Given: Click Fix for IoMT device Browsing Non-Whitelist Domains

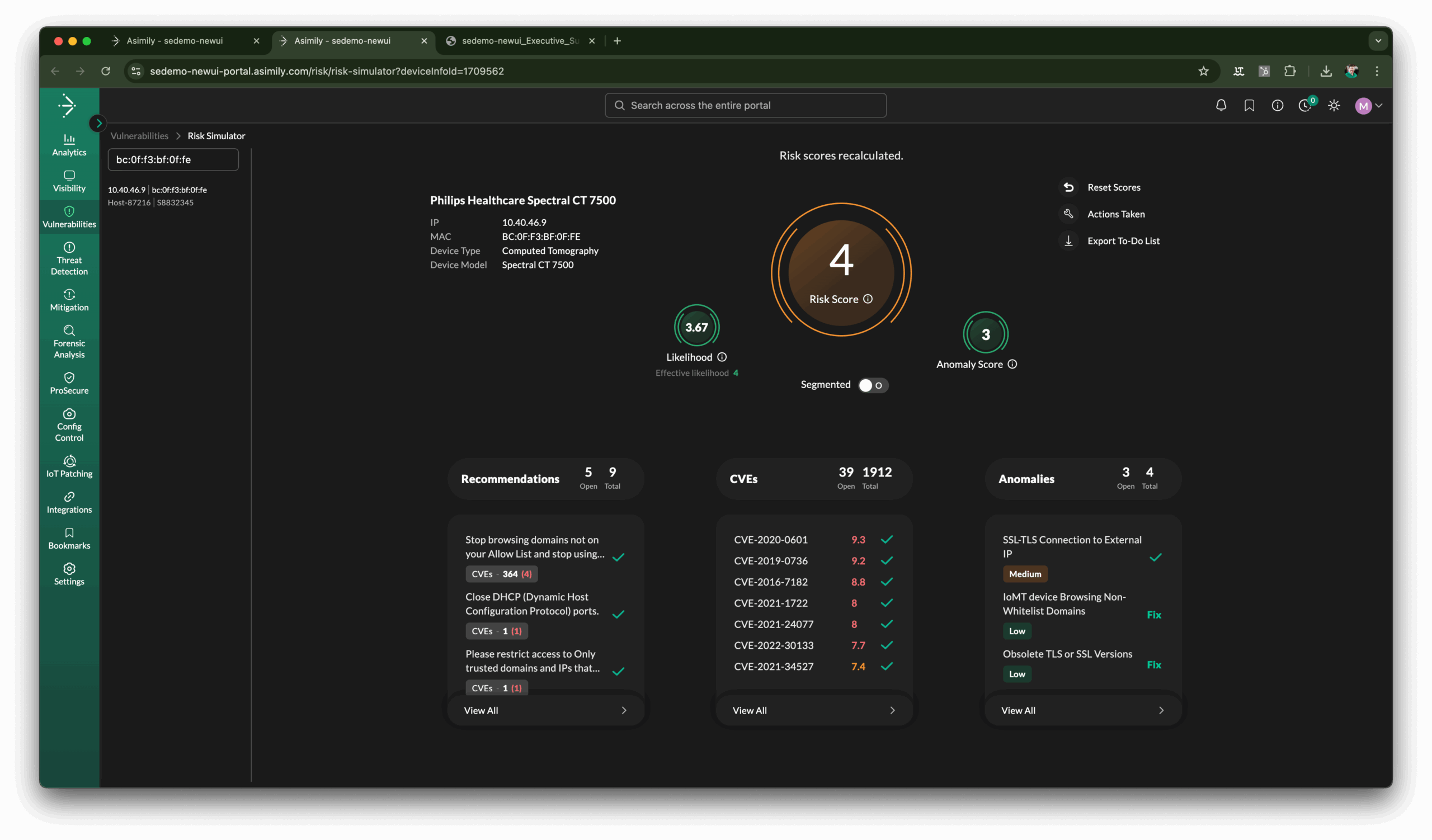Looking at the screenshot, I should [1153, 615].
